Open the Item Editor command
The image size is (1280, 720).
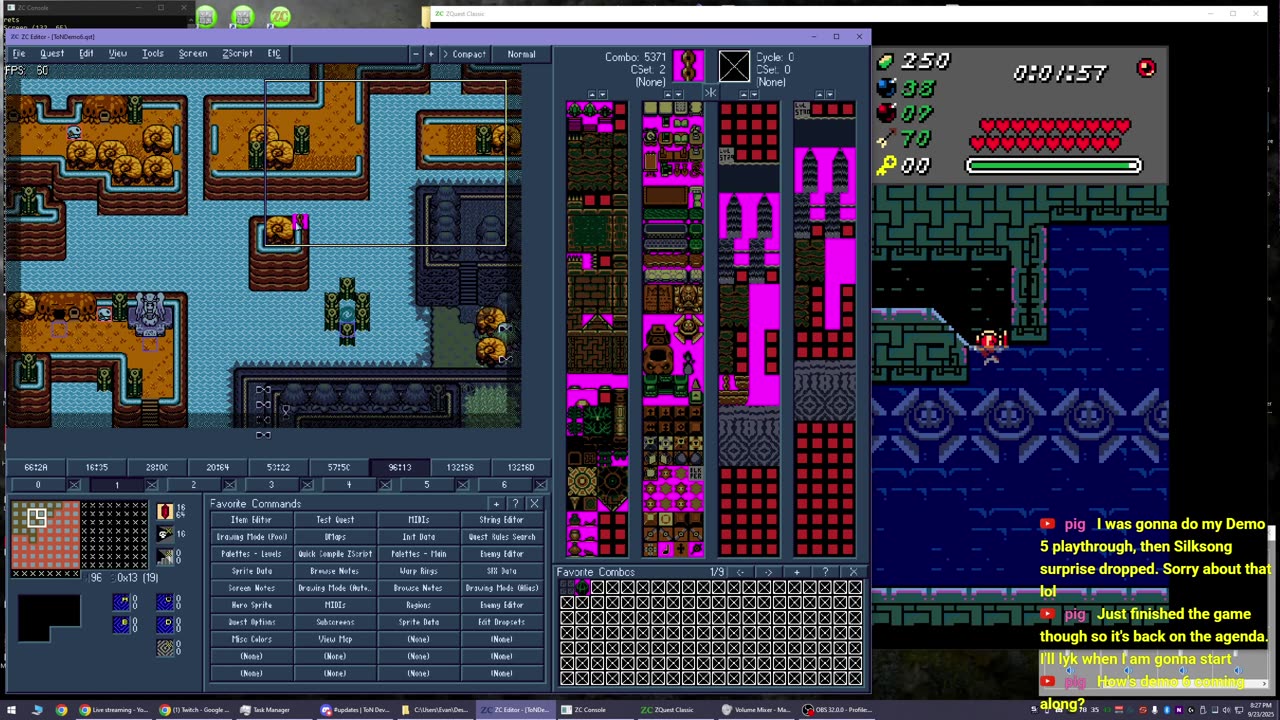[251, 520]
